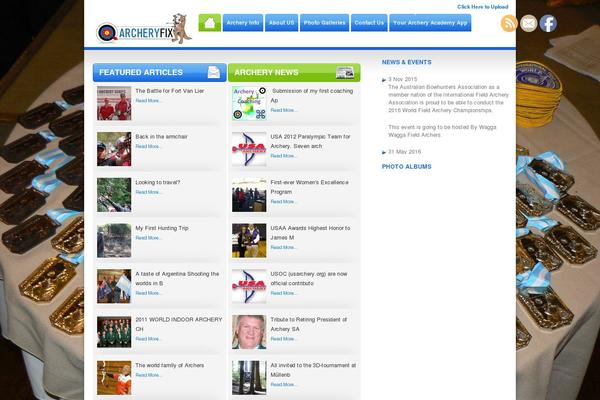Go to the green Home icon button
600x400 pixels.
(x=209, y=23)
